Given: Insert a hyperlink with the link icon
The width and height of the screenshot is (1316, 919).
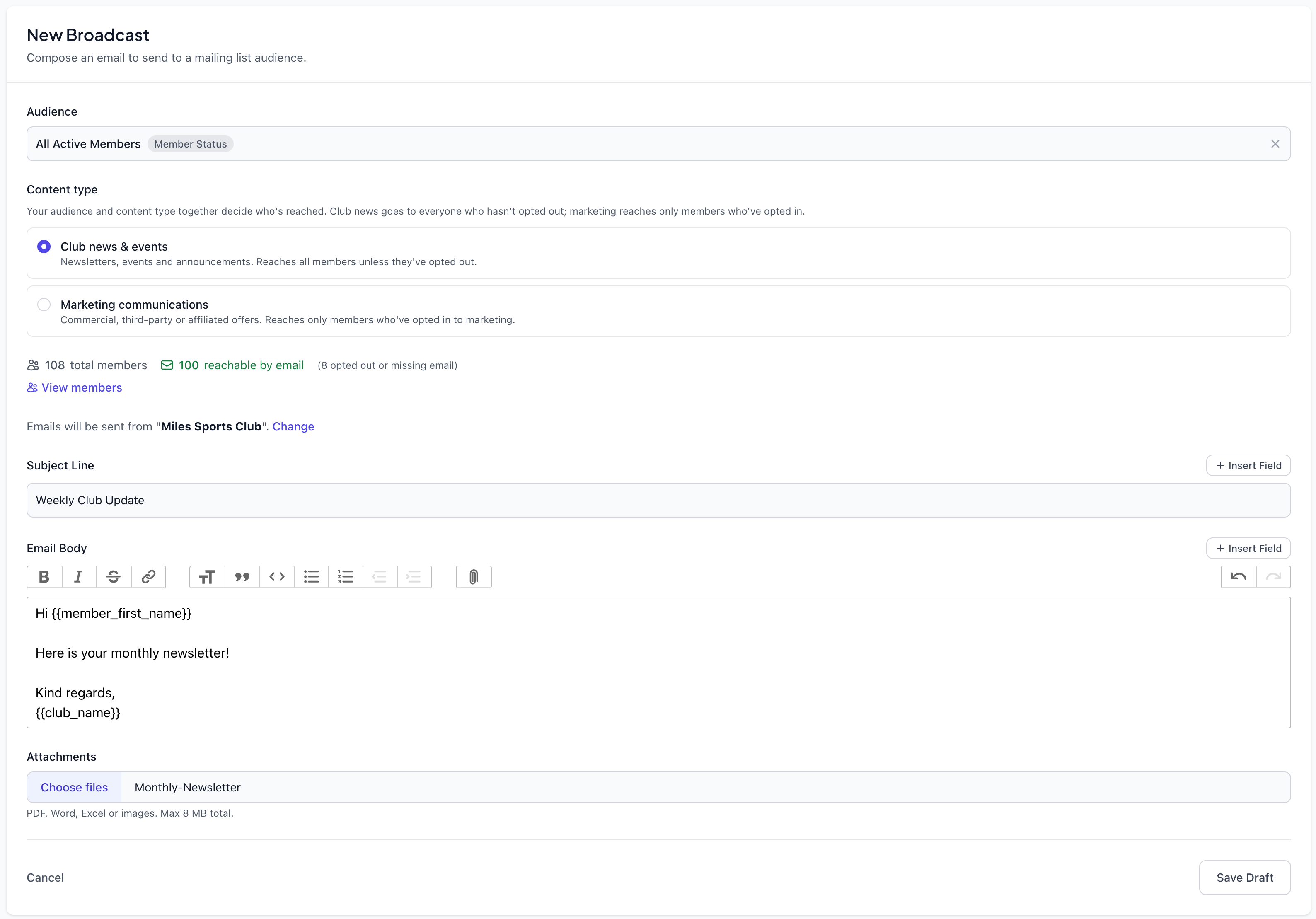Looking at the screenshot, I should (x=148, y=577).
